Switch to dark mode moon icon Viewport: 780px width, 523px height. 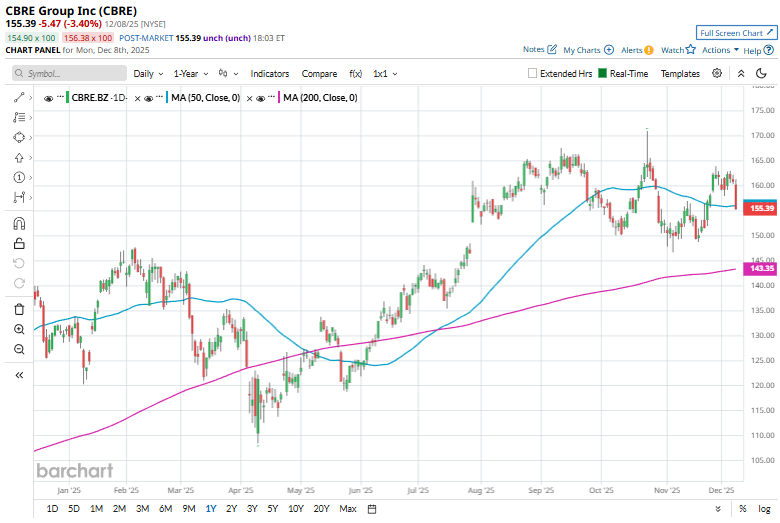(x=765, y=73)
